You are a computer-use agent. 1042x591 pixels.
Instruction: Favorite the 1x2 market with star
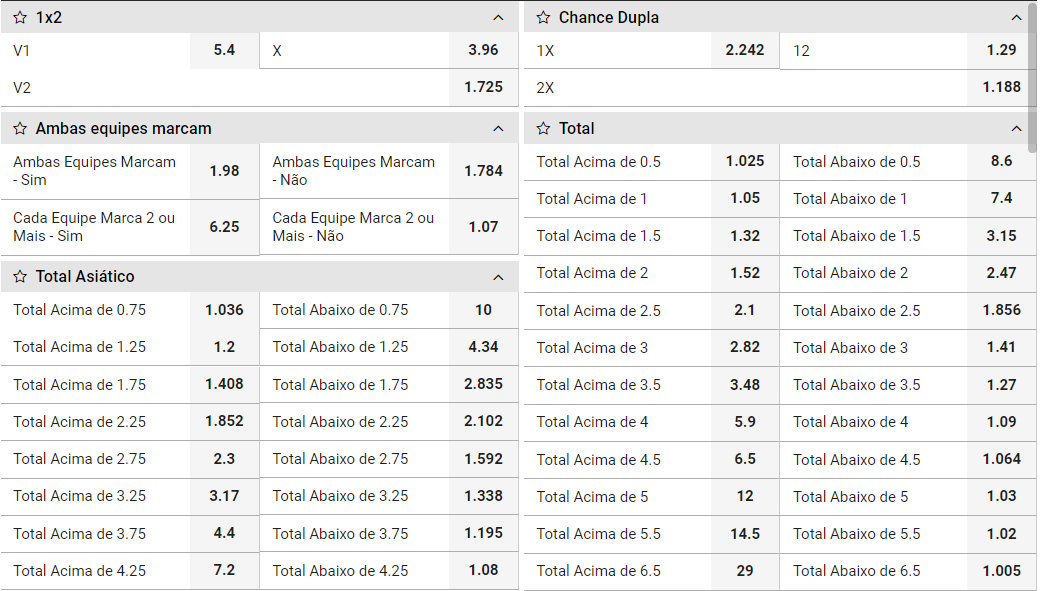(x=20, y=18)
